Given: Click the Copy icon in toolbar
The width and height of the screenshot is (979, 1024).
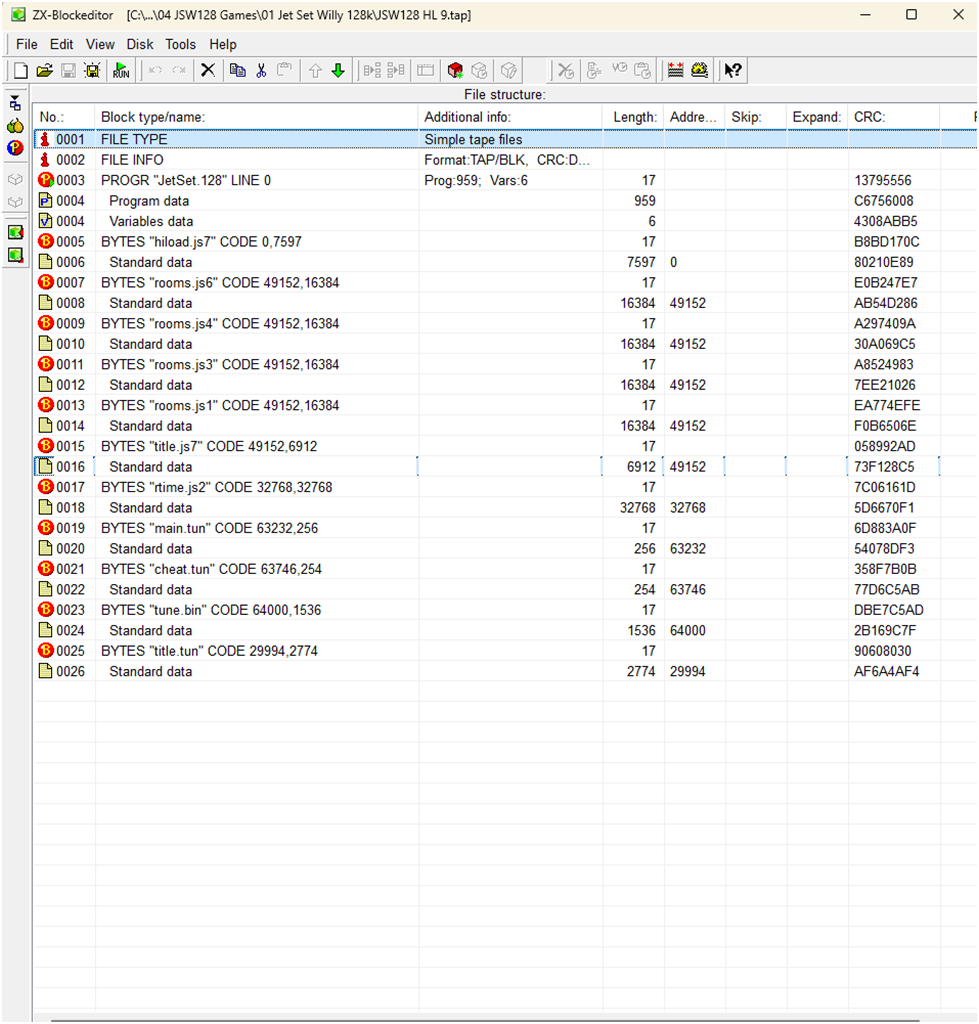Looking at the screenshot, I should (237, 70).
